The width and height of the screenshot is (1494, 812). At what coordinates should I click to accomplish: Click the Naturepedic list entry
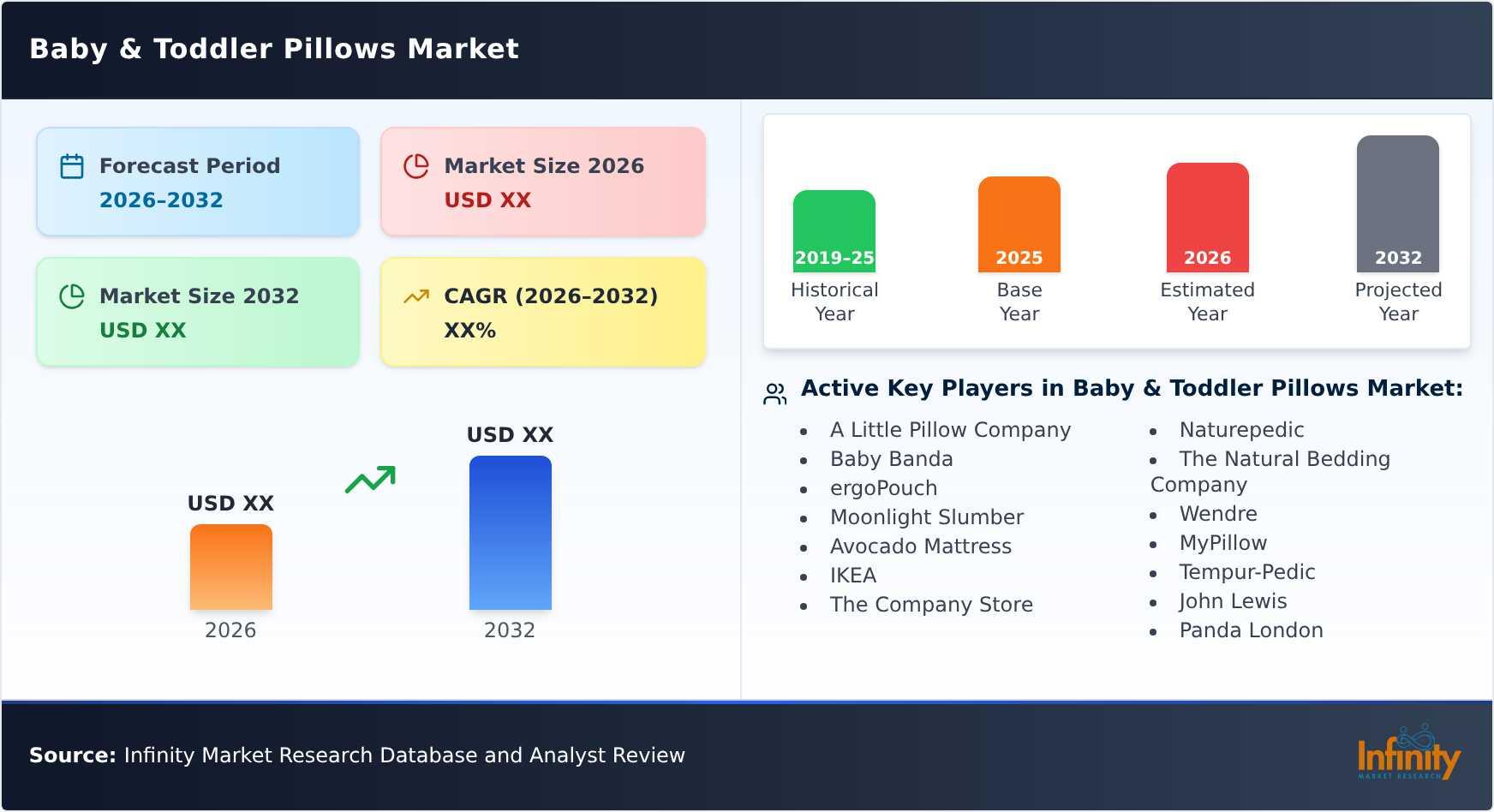1241,430
